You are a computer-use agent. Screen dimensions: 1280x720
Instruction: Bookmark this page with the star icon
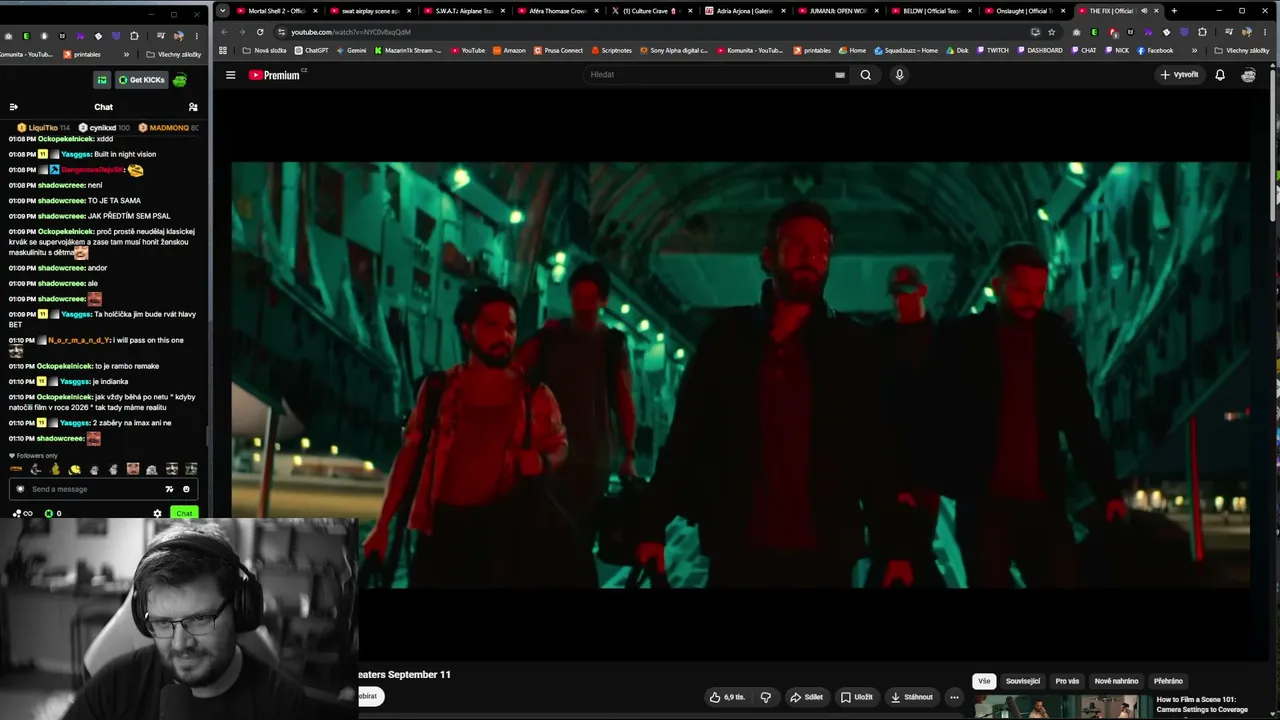(x=1051, y=32)
